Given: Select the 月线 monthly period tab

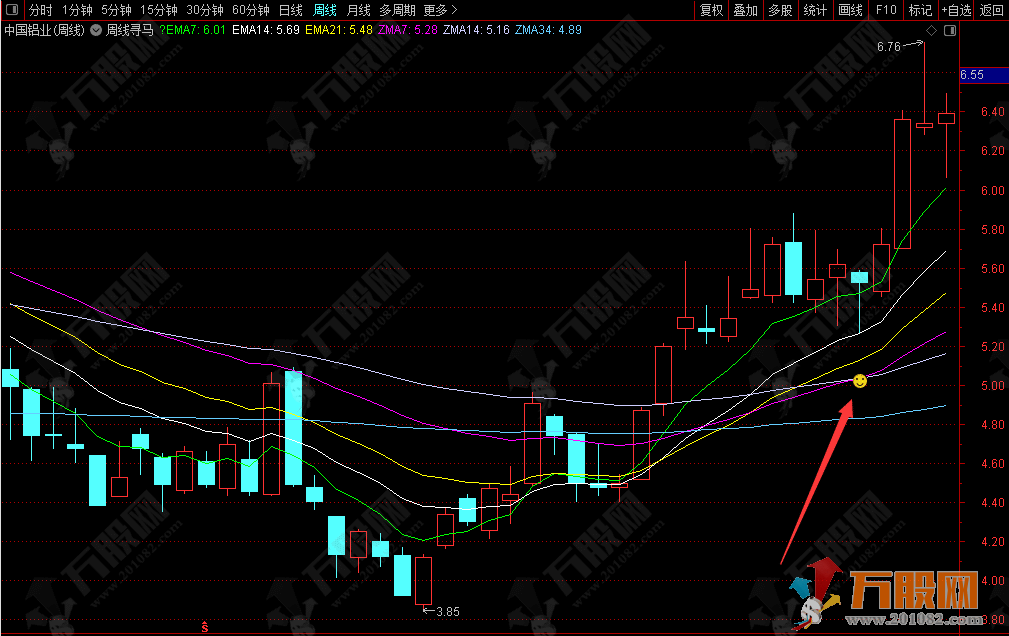Looking at the screenshot, I should [x=358, y=10].
